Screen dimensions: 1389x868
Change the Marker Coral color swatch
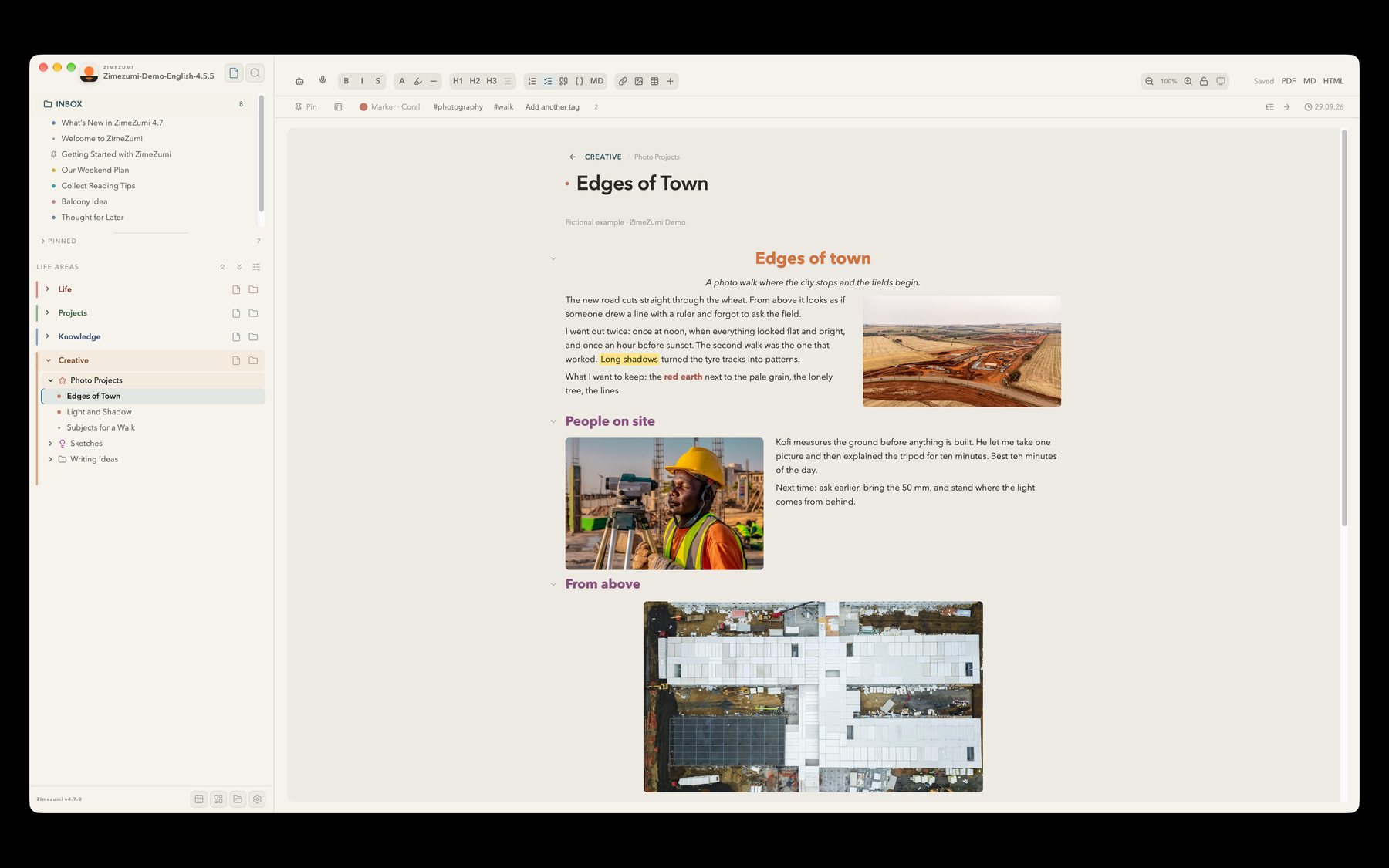click(x=363, y=107)
